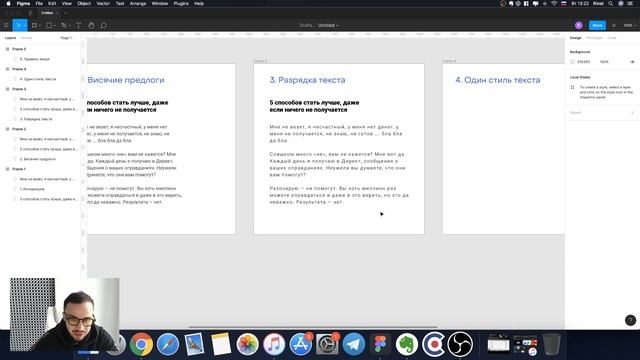Viewport: 640px width, 360px height.
Task: Select Frame 1 in layers panel
Action: coord(19,169)
